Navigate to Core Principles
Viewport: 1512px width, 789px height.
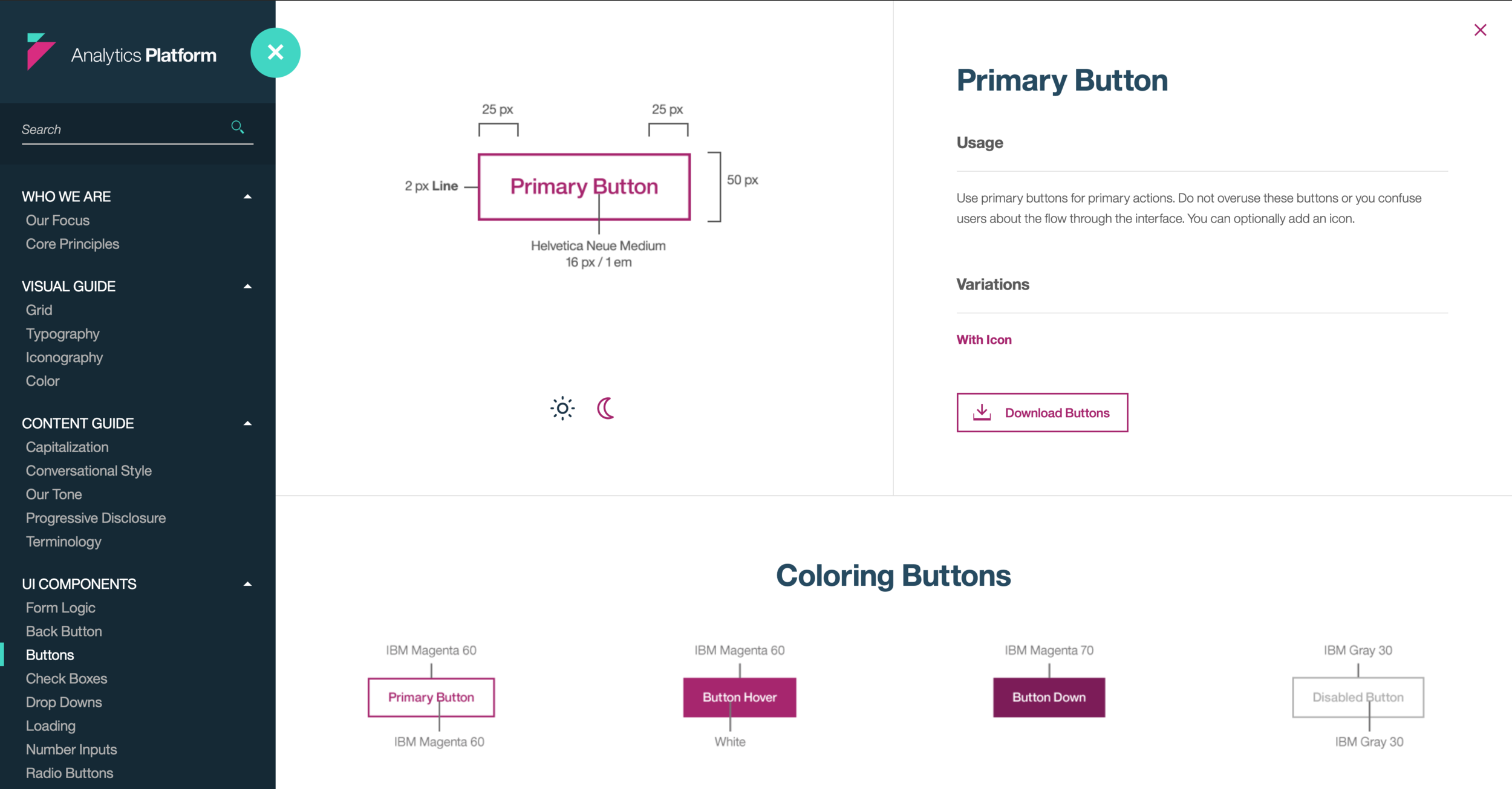(72, 244)
